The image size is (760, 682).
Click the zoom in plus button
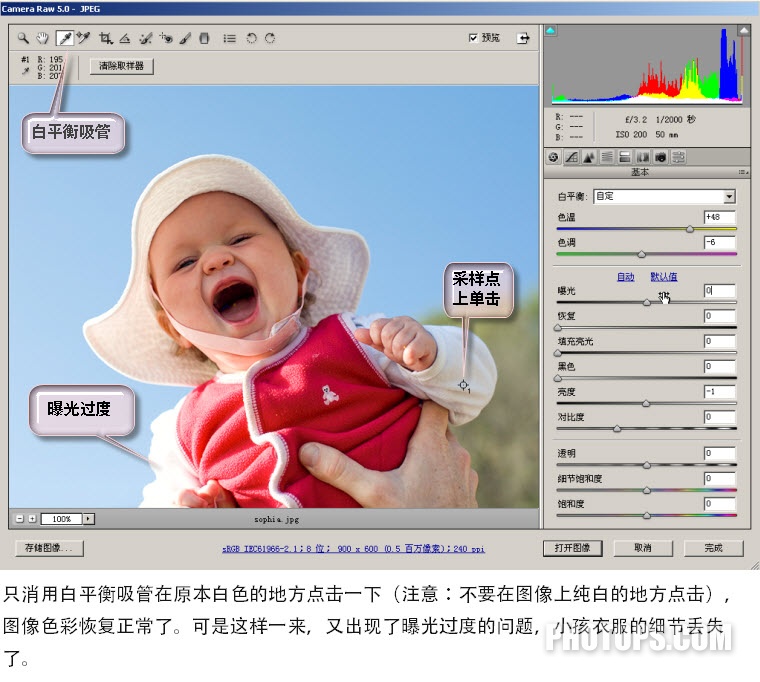click(32, 519)
